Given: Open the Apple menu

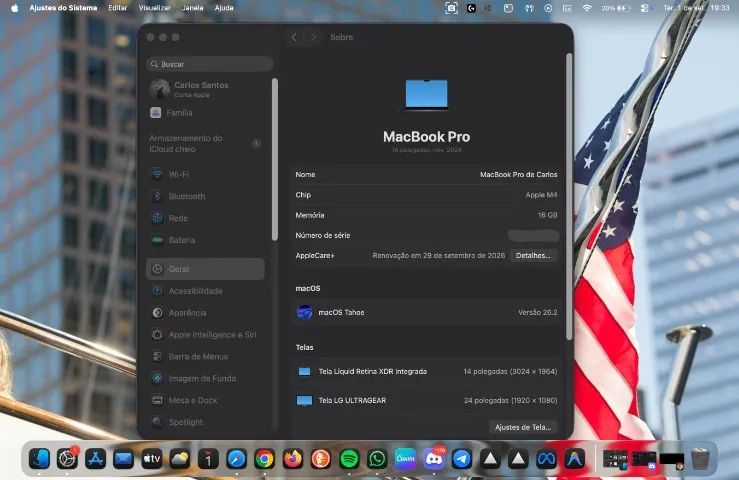Looking at the screenshot, I should 14,8.
